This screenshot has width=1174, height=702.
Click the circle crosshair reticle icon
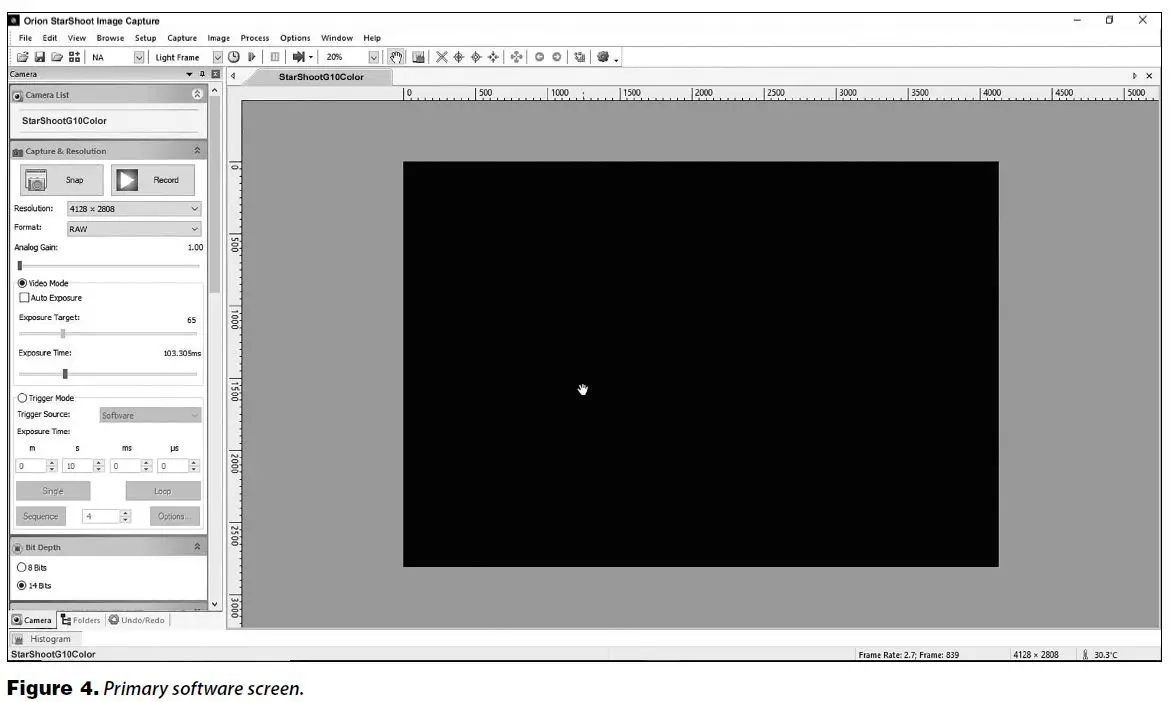(459, 57)
